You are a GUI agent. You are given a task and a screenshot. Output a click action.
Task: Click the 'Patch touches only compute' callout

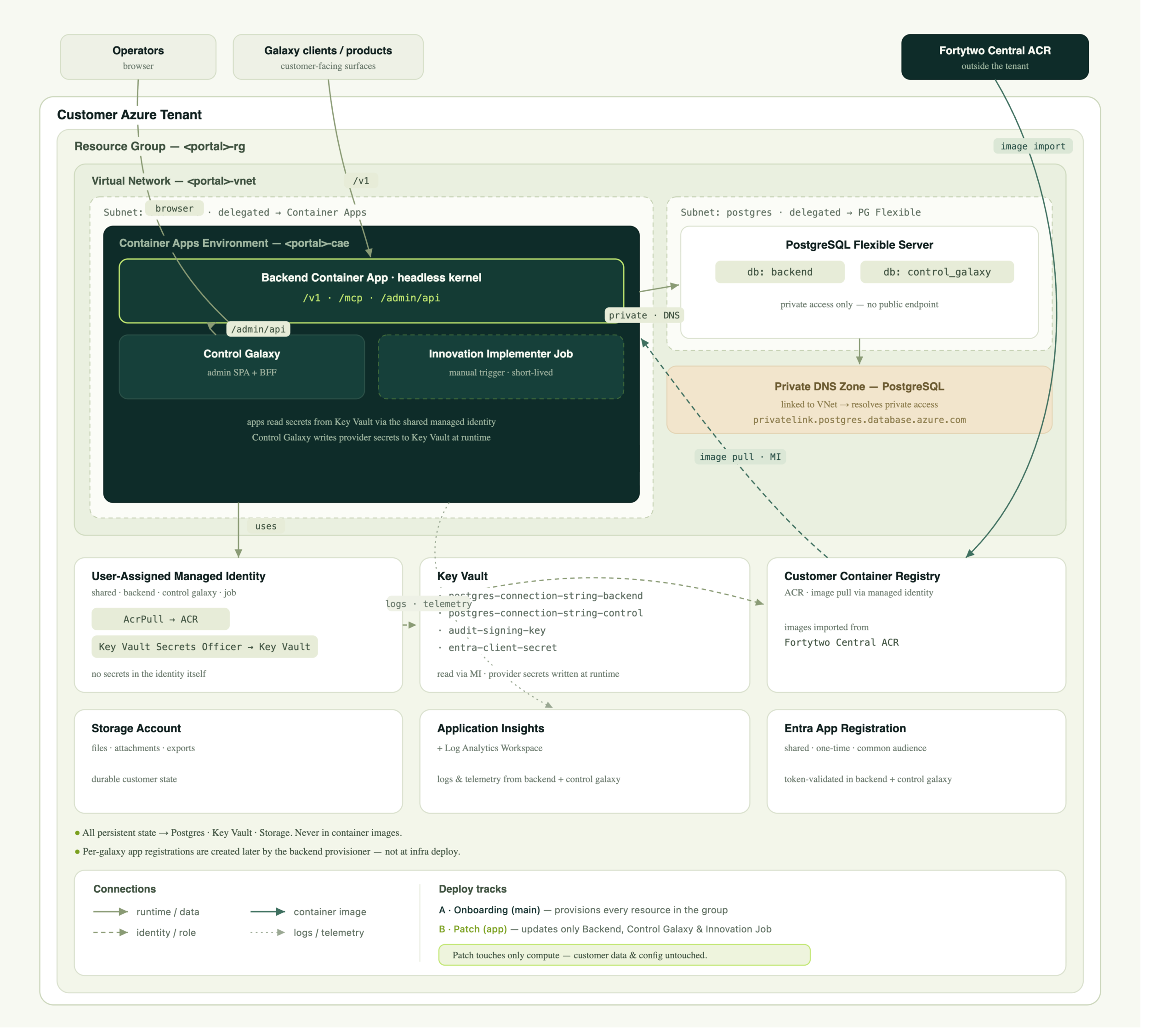click(624, 955)
